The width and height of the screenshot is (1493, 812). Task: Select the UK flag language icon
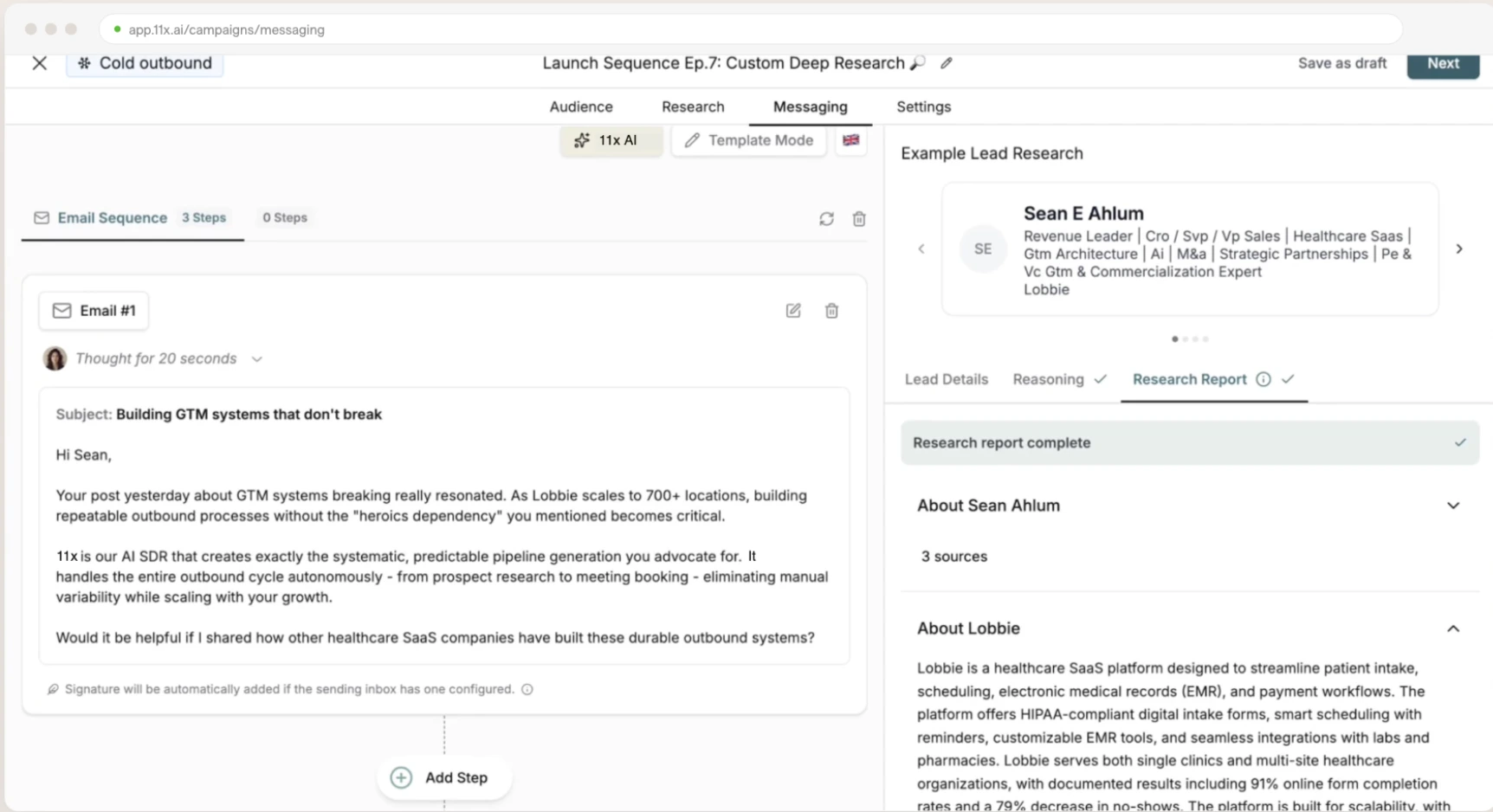pos(851,140)
